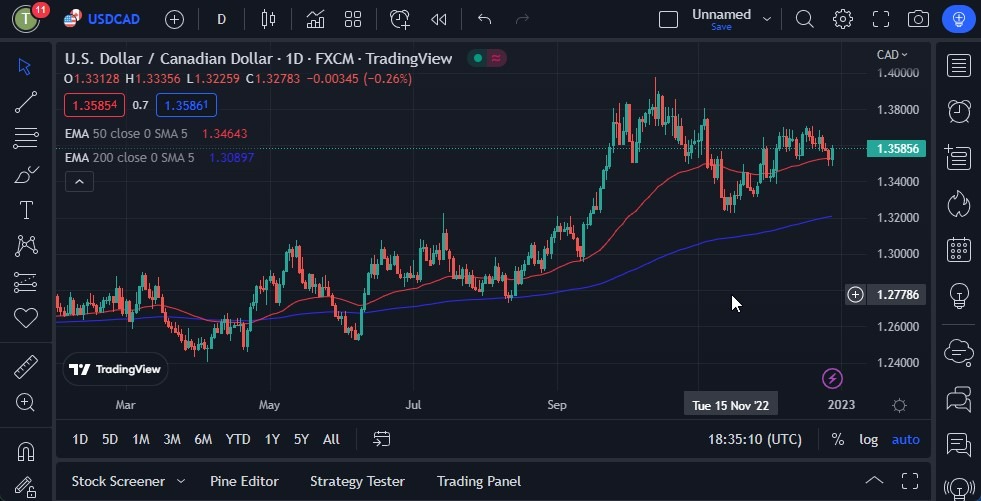Select the trend line drawing tool

pos(26,102)
